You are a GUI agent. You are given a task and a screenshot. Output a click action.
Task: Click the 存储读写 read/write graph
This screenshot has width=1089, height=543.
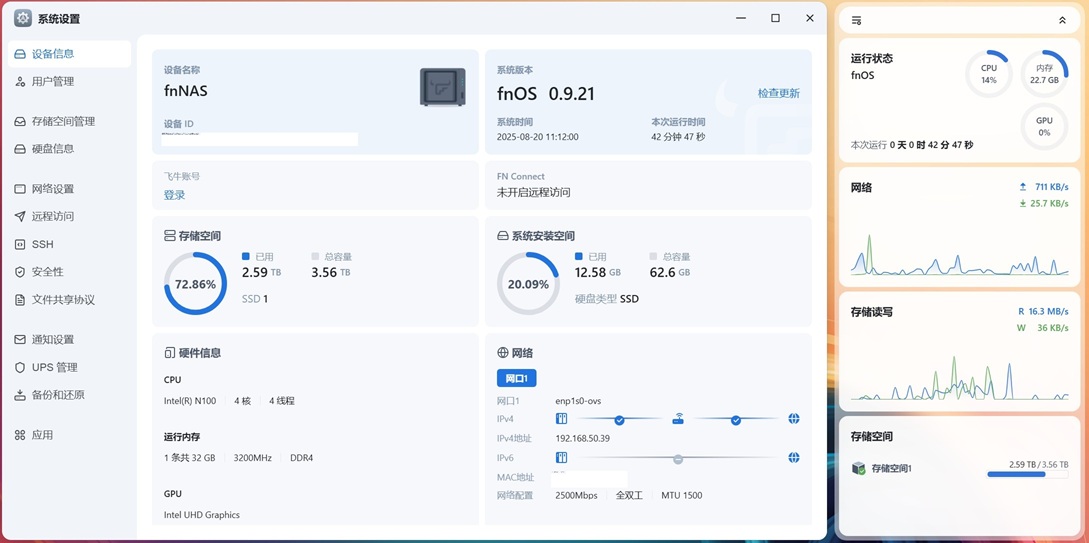[959, 377]
